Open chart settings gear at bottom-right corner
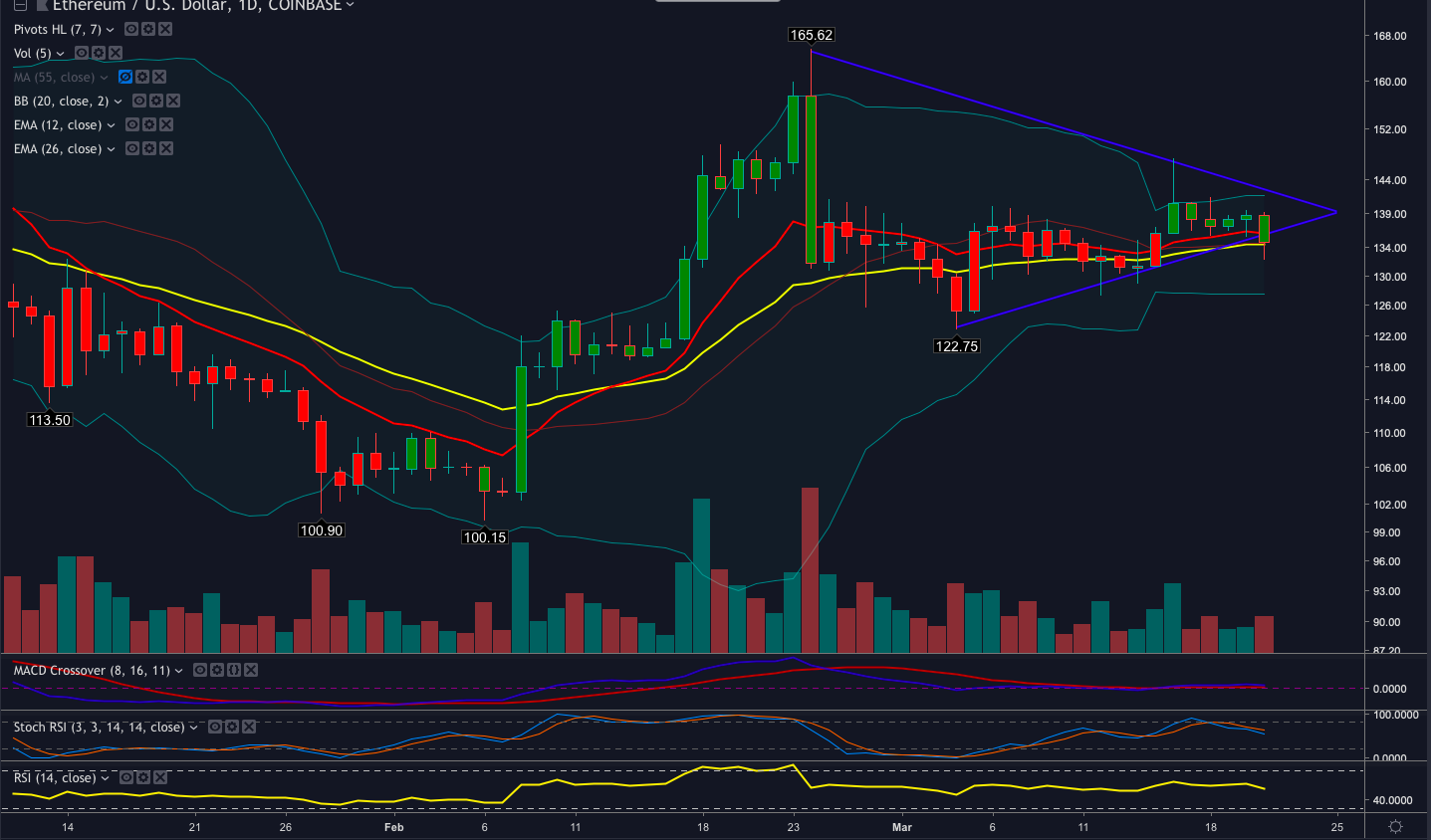 coord(1395,827)
